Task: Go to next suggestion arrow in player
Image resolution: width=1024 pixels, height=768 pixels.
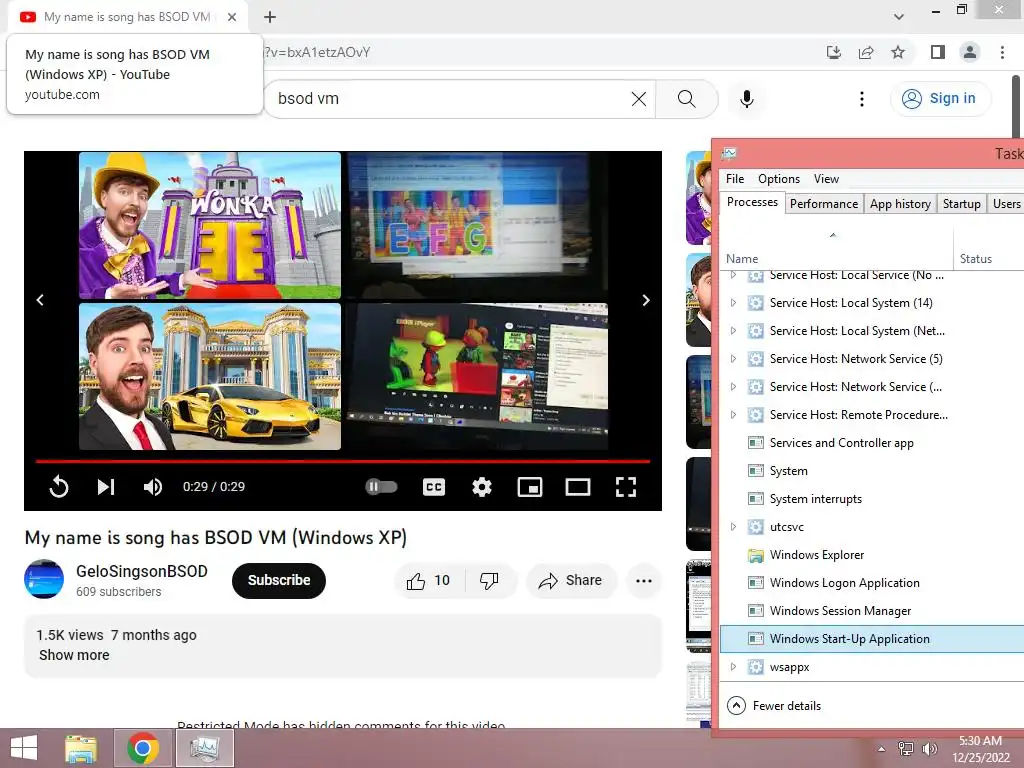Action: pyautogui.click(x=646, y=300)
